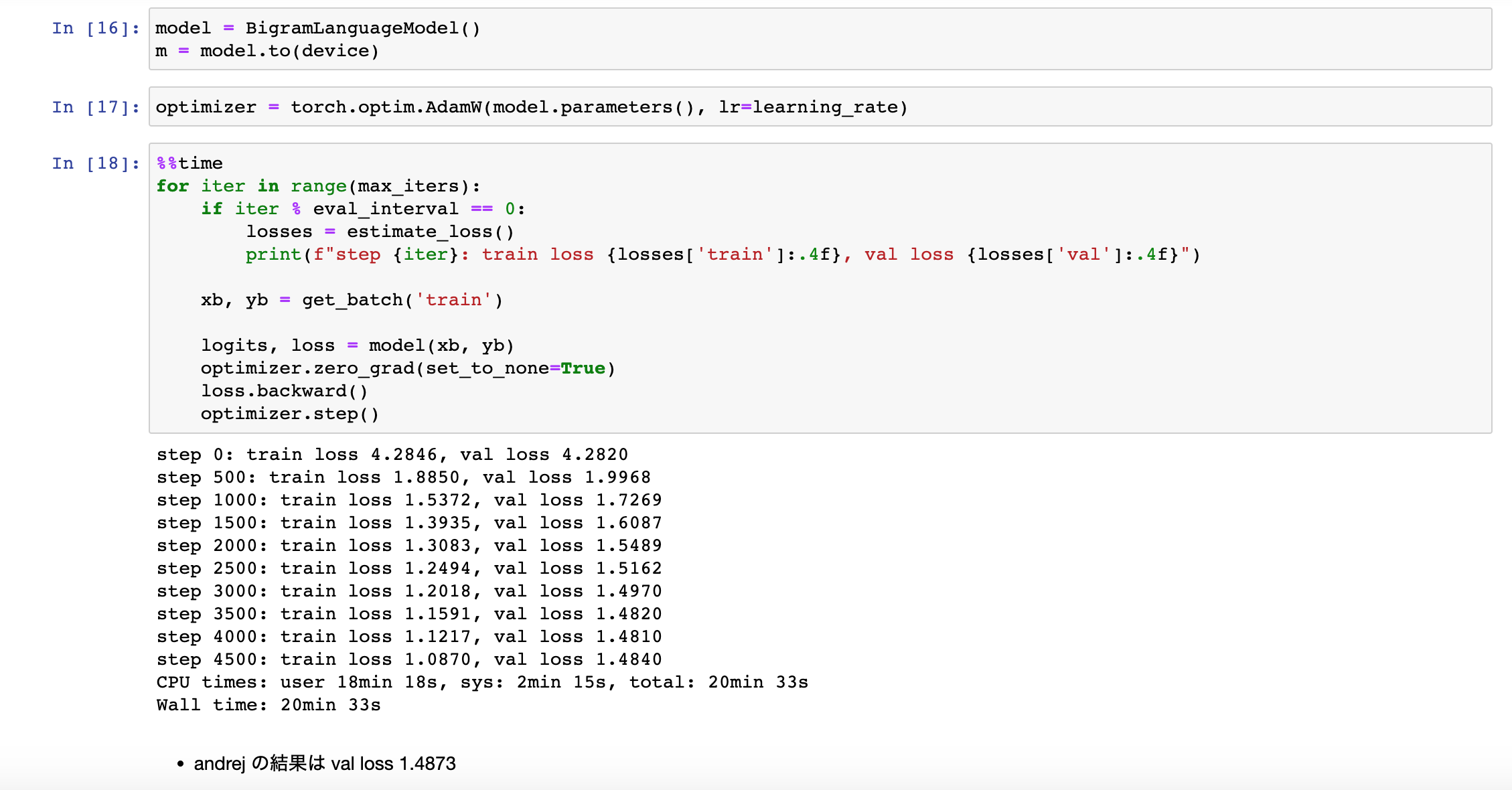Viewport: 1512px width, 790px height.
Task: Click the loss.backward() line
Action: pos(284,391)
